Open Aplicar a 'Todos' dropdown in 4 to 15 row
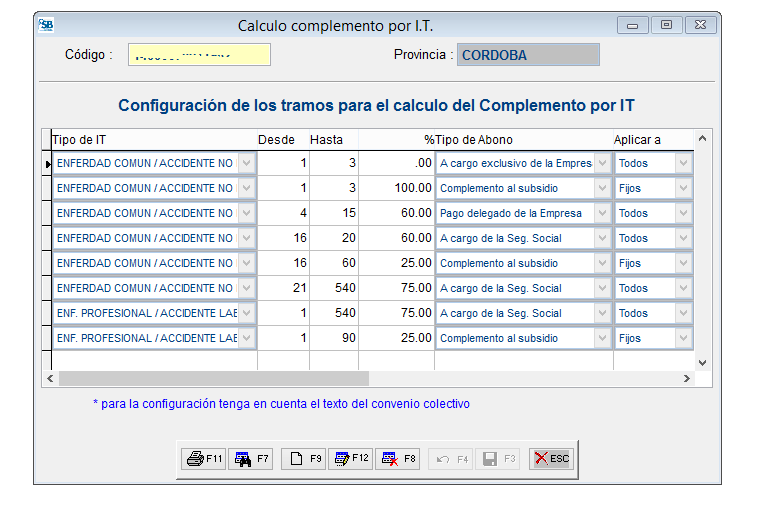Viewport: 759px width, 513px height. [x=683, y=213]
